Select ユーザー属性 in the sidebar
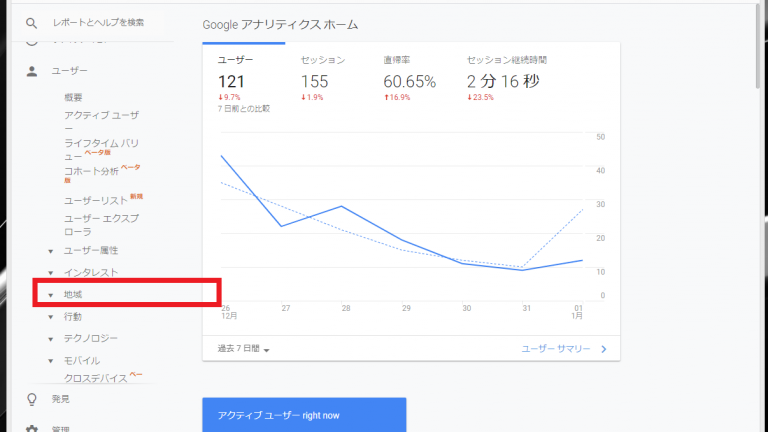The width and height of the screenshot is (768, 432). [x=91, y=250]
